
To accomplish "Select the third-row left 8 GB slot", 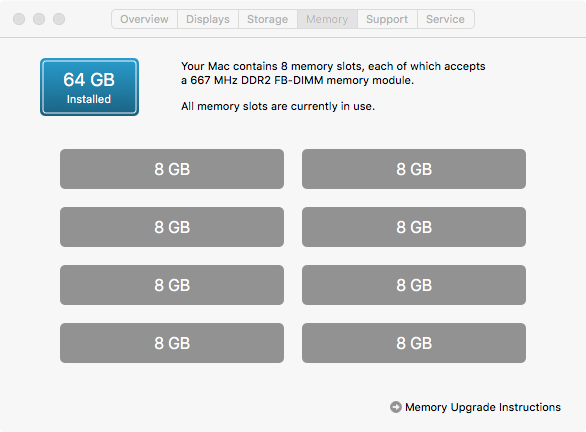I will point(172,285).
